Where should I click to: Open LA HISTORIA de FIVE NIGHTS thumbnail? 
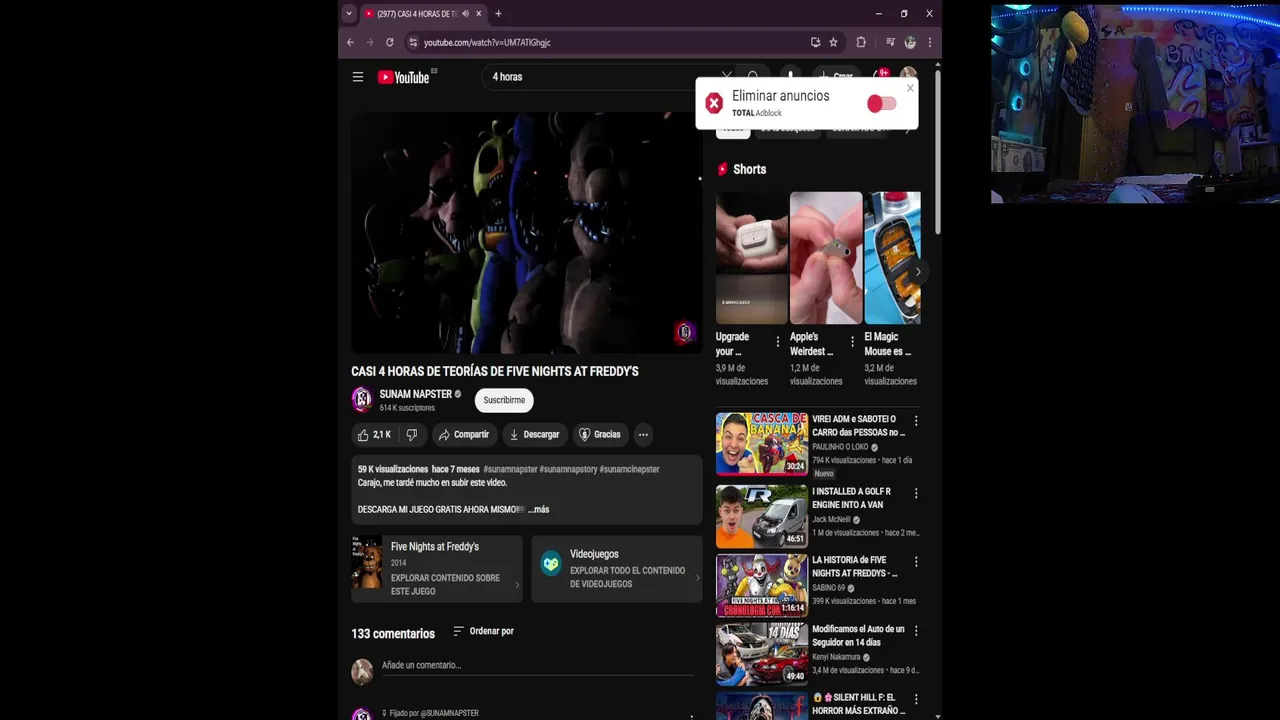[x=762, y=585]
